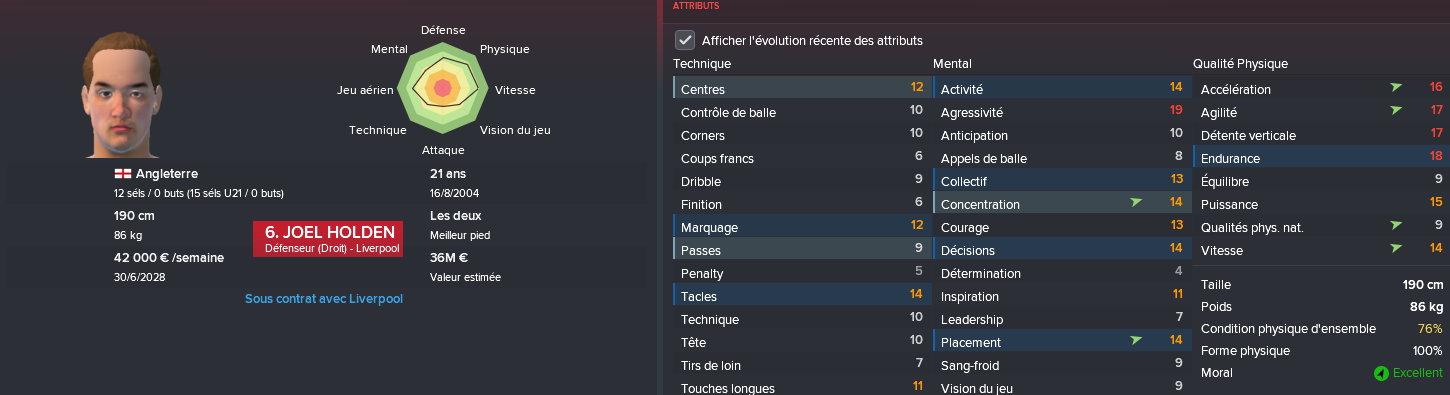Viewport: 1450px width, 395px height.
Task: Click the attribute polygon radar chart
Action: pyautogui.click(x=441, y=89)
